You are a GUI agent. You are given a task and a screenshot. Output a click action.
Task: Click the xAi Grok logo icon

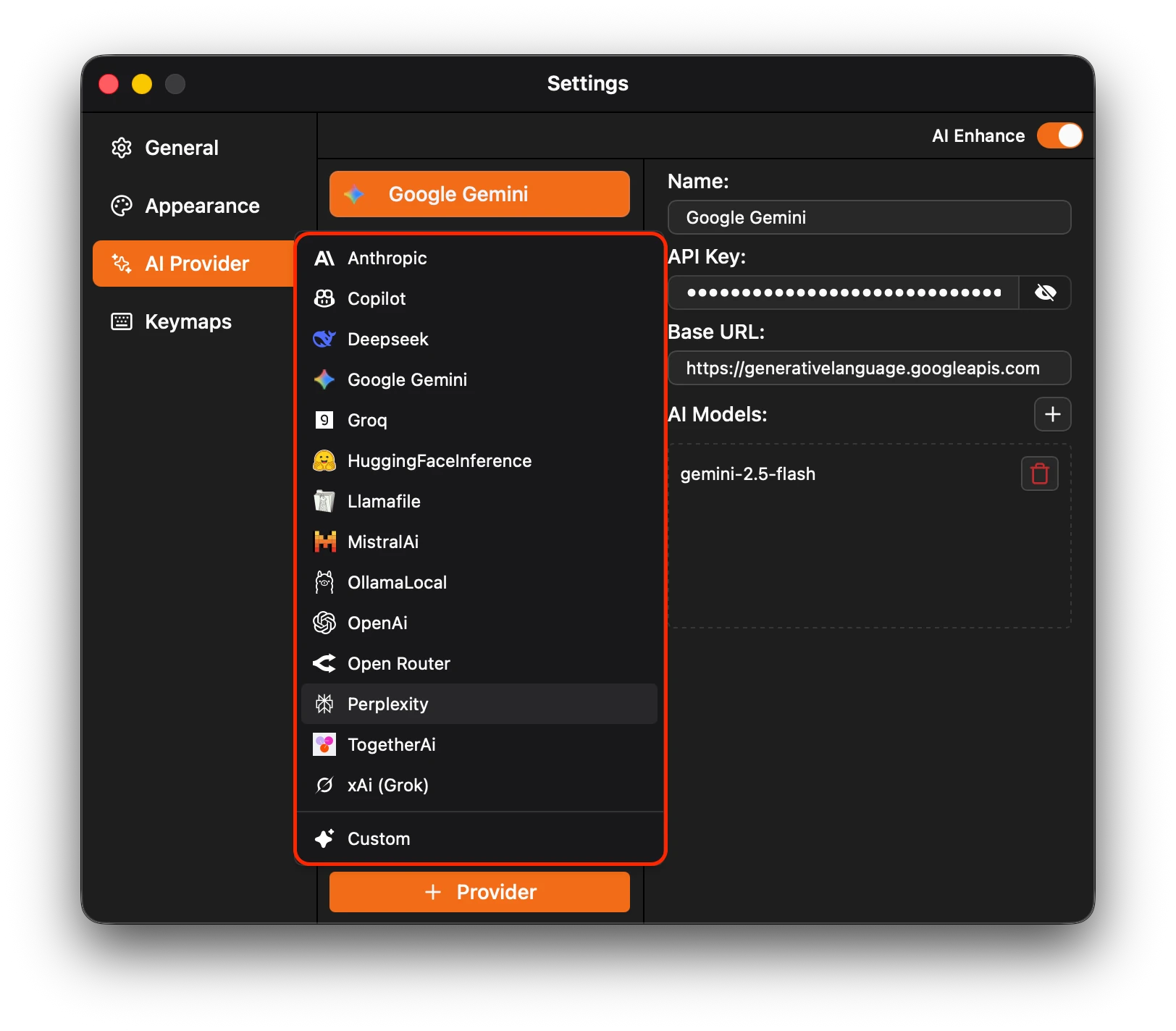pos(324,785)
